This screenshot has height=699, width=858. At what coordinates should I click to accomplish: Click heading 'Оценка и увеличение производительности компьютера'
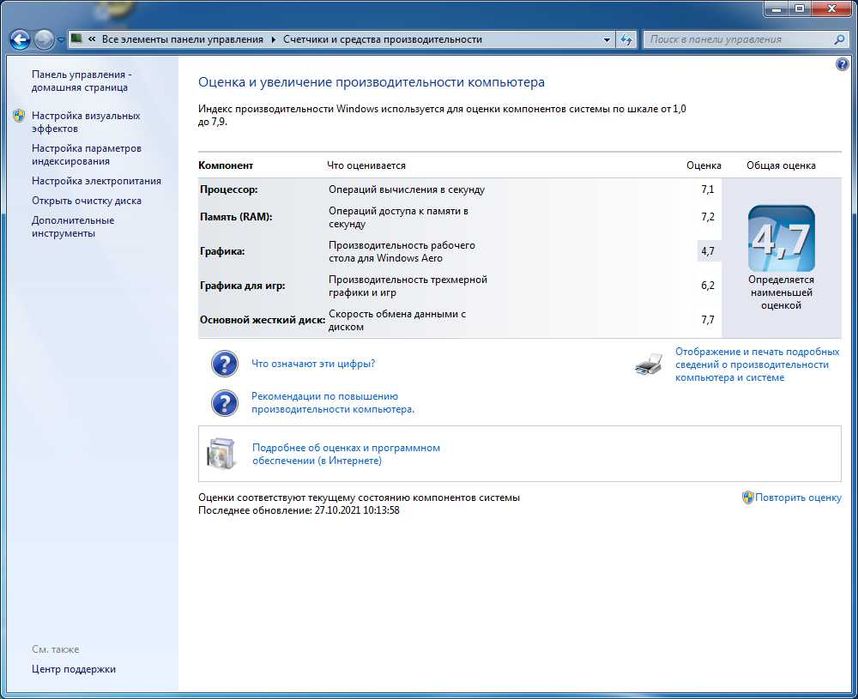point(371,82)
